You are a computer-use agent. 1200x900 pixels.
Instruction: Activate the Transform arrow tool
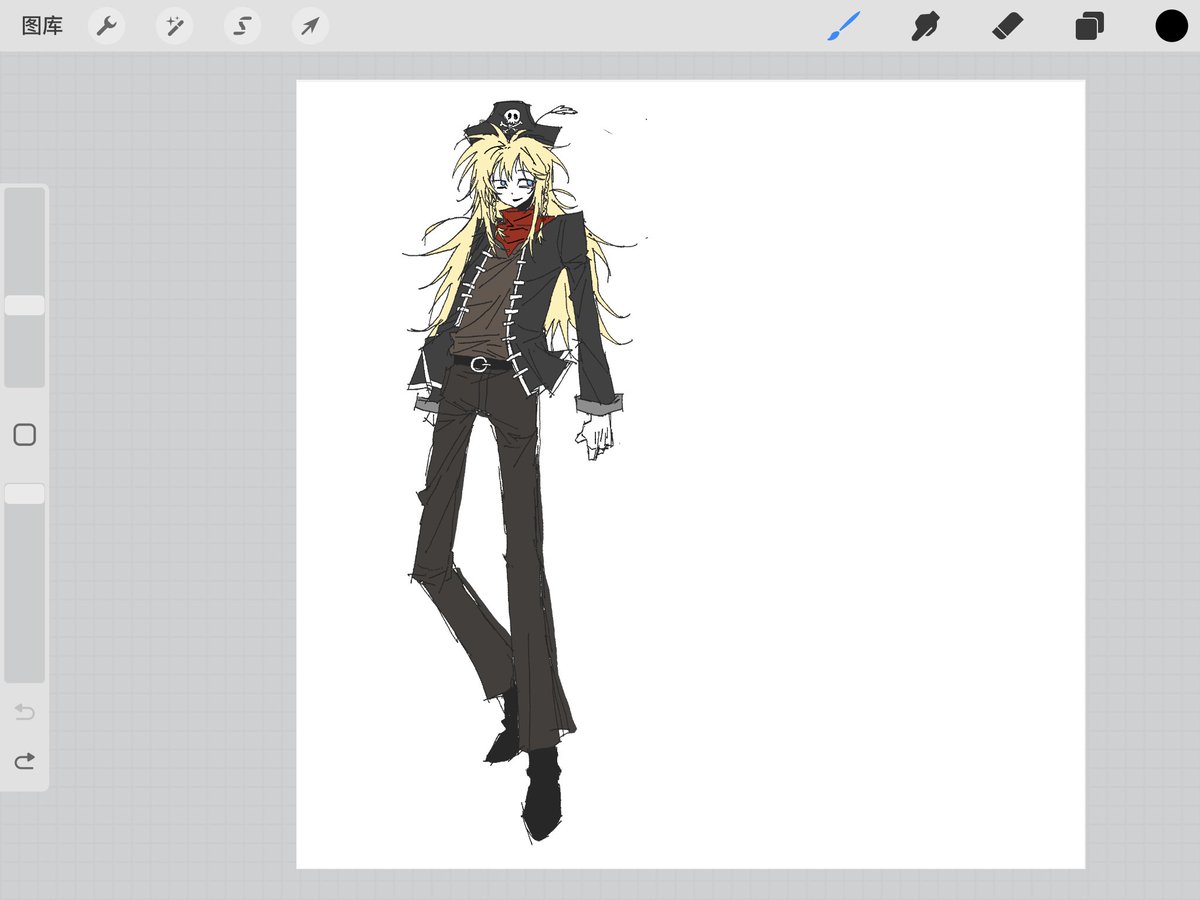click(310, 26)
